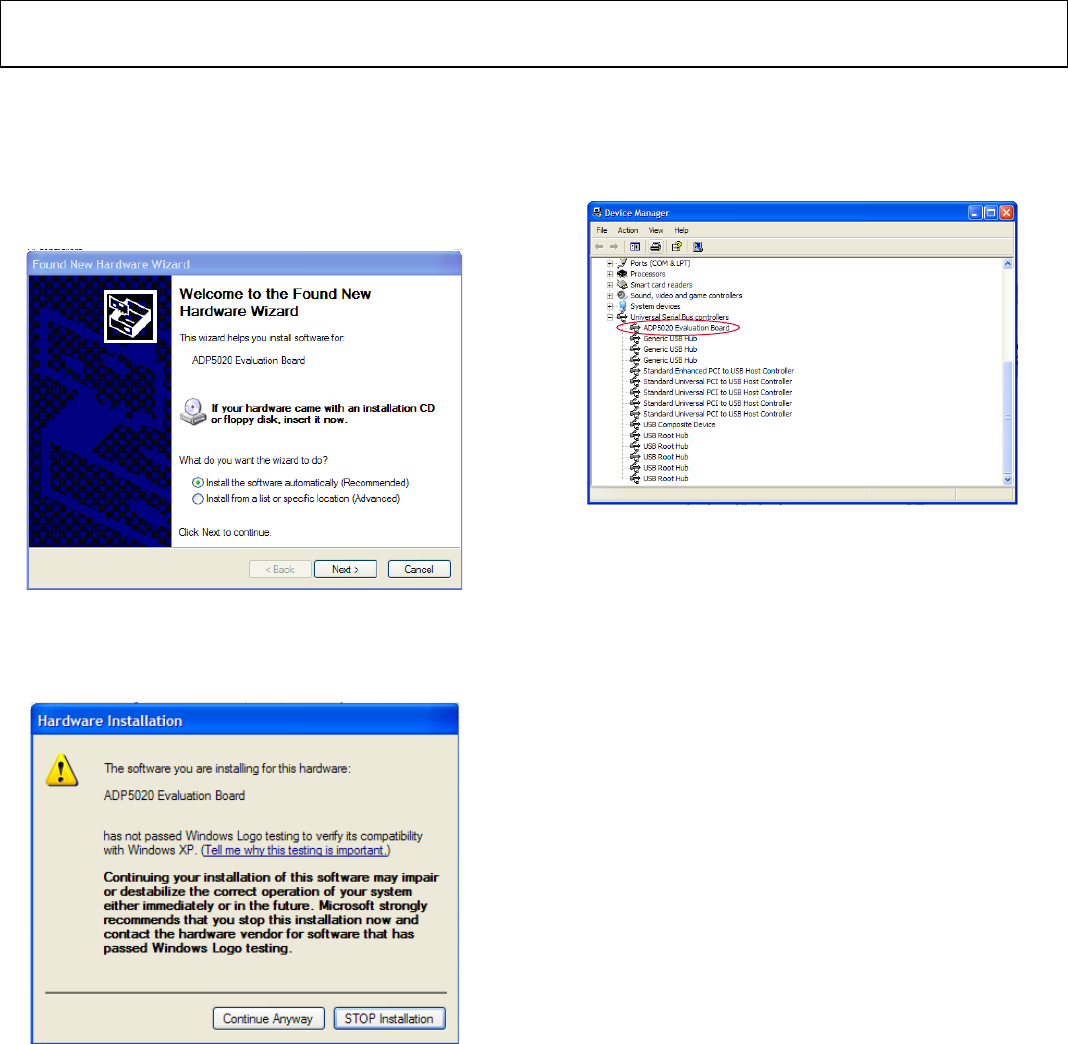The width and height of the screenshot is (1068, 1044).
Task: Open the Device Manager title bar system icon
Action: pyautogui.click(x=597, y=212)
